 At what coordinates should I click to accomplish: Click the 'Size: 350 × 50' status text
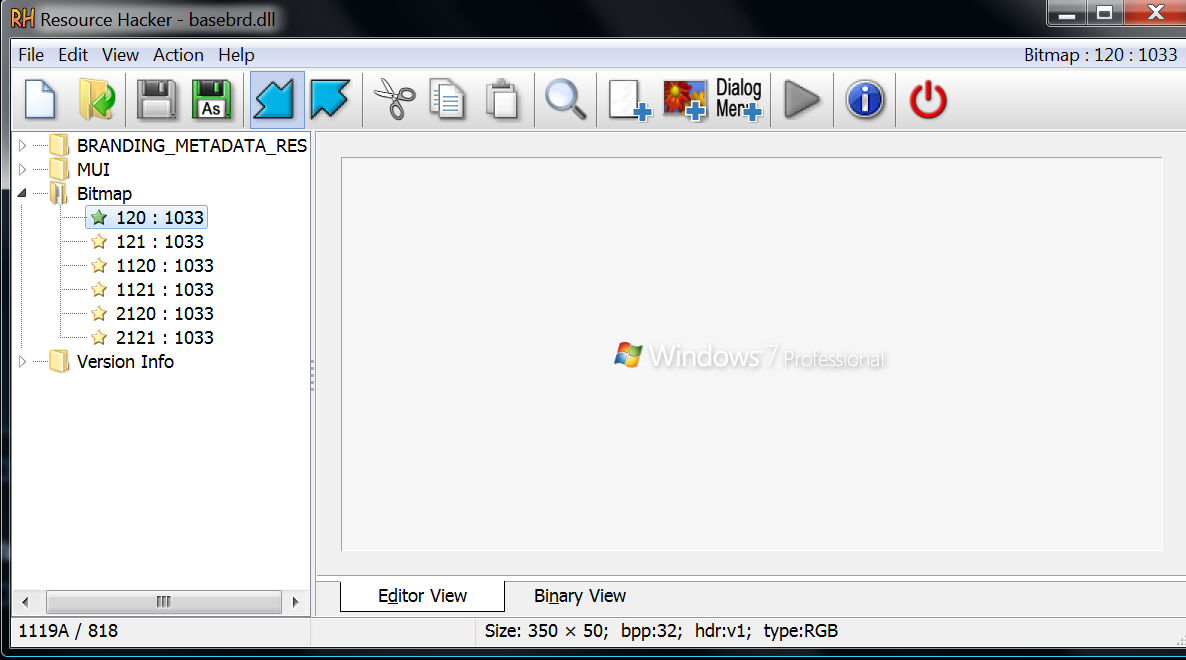point(546,631)
